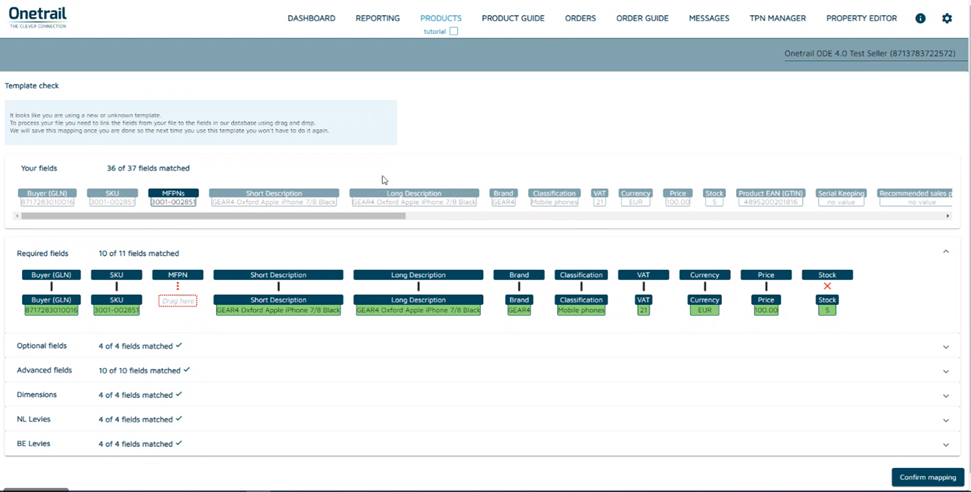Open settings via the gear icon
This screenshot has height=492, width=971.
tap(947, 19)
